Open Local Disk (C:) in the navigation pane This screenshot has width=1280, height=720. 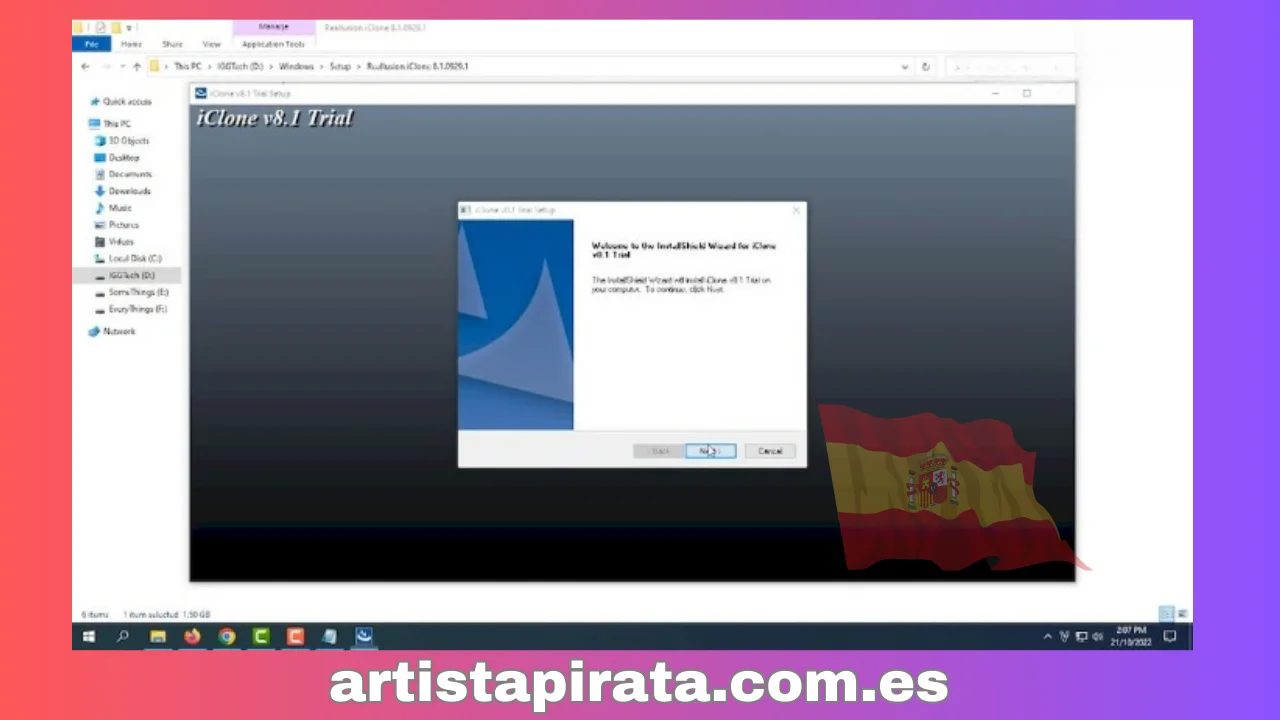point(134,258)
